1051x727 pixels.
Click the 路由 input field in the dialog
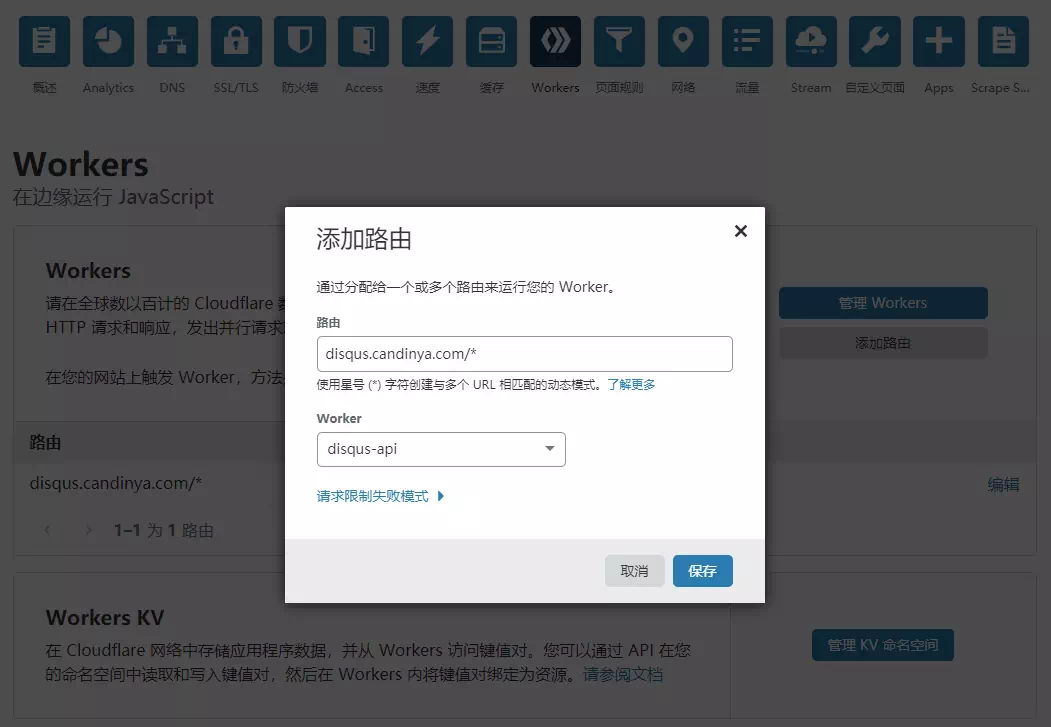(x=524, y=354)
